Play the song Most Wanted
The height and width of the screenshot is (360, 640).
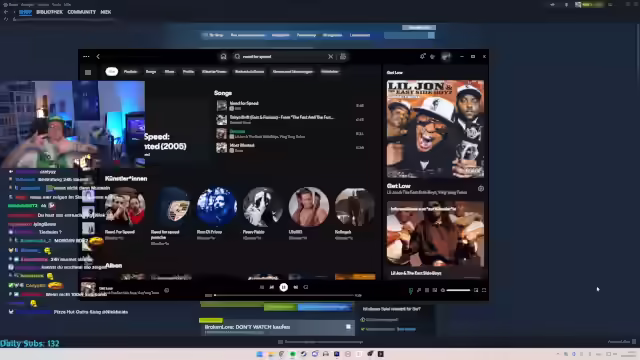point(290,147)
